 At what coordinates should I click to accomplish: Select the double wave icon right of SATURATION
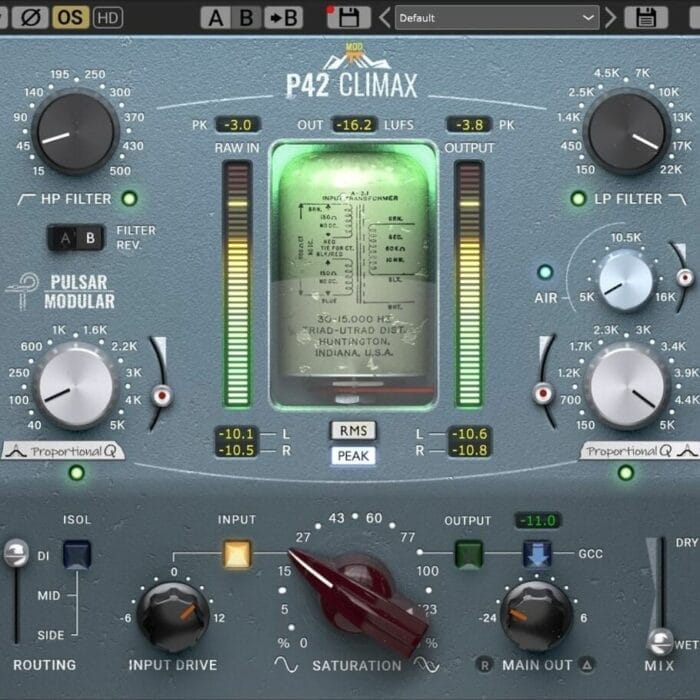(x=426, y=664)
